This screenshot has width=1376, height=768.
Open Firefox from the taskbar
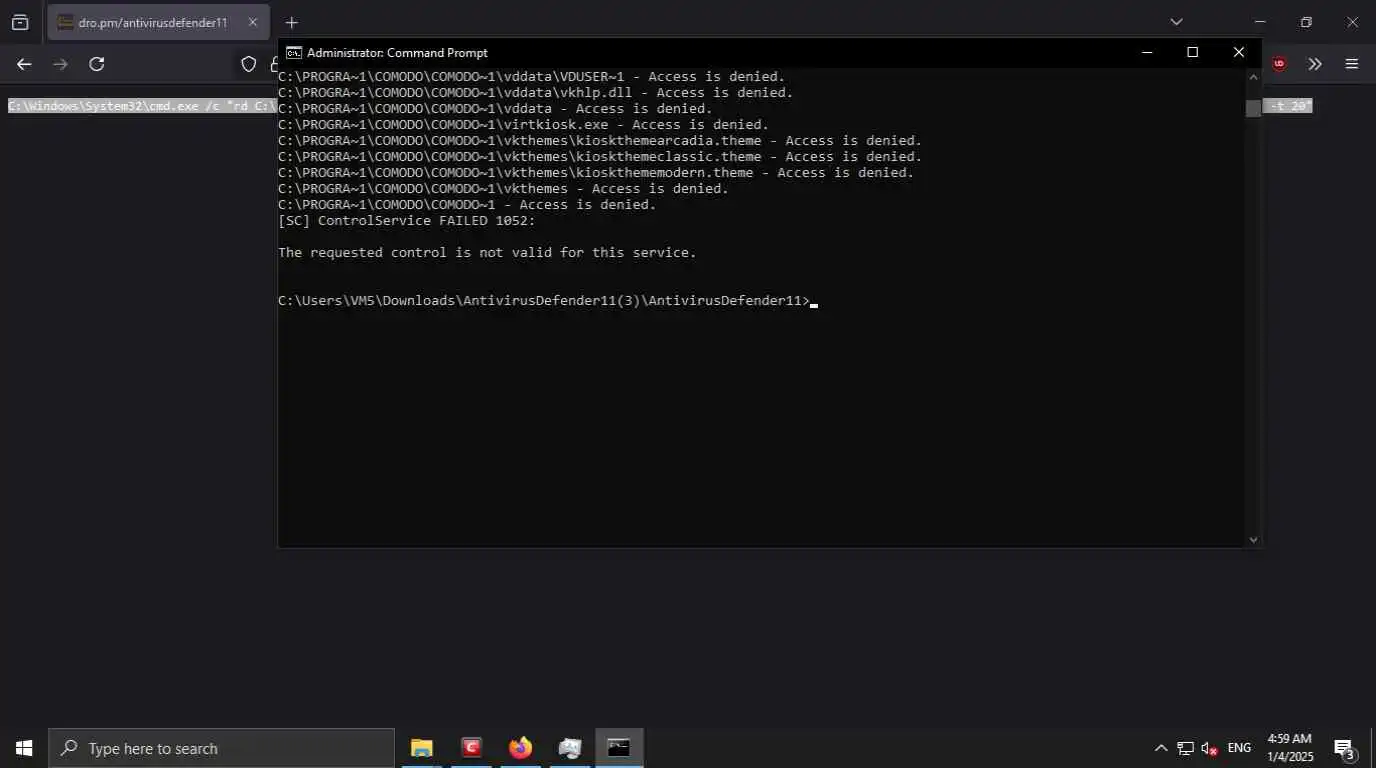click(x=520, y=748)
